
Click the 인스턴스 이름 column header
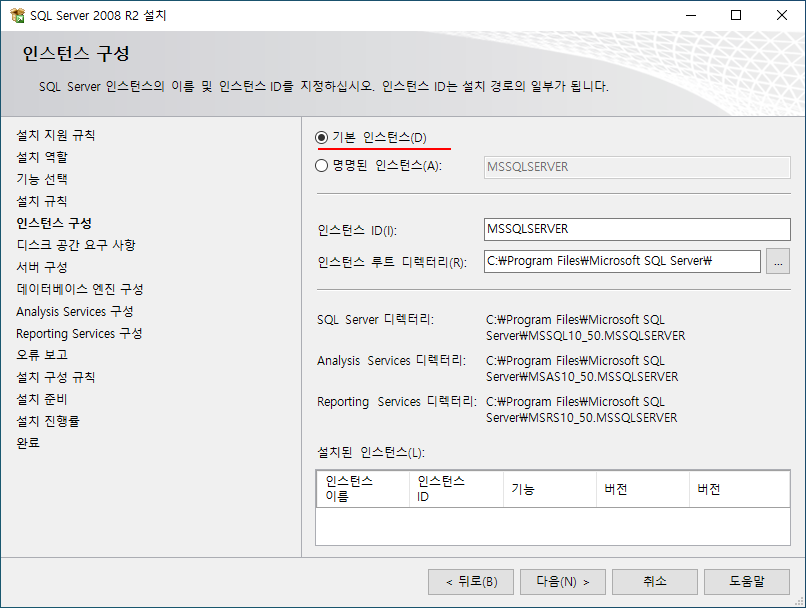363,489
